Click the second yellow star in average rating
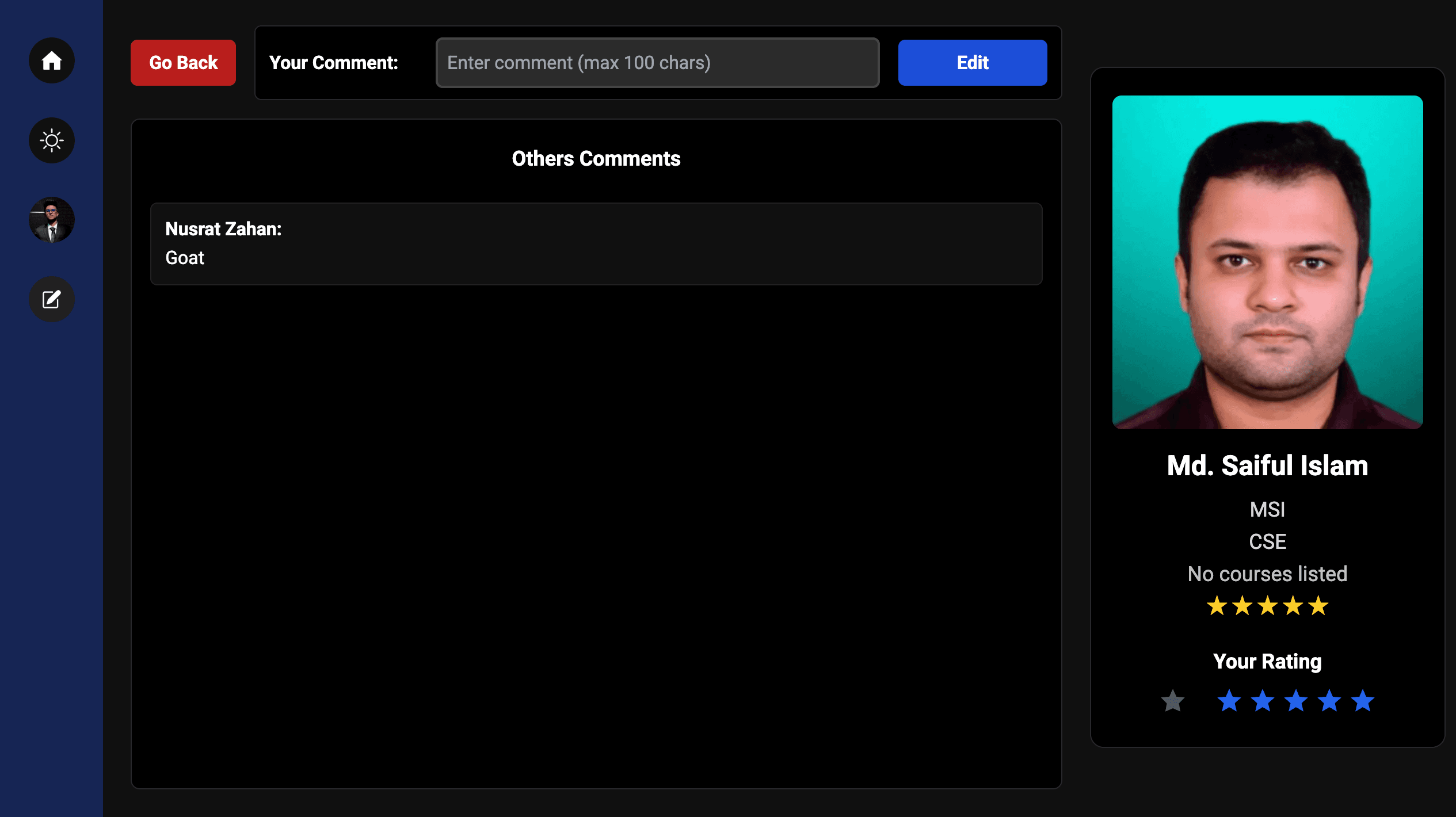Viewport: 1456px width, 817px height. coord(1242,606)
